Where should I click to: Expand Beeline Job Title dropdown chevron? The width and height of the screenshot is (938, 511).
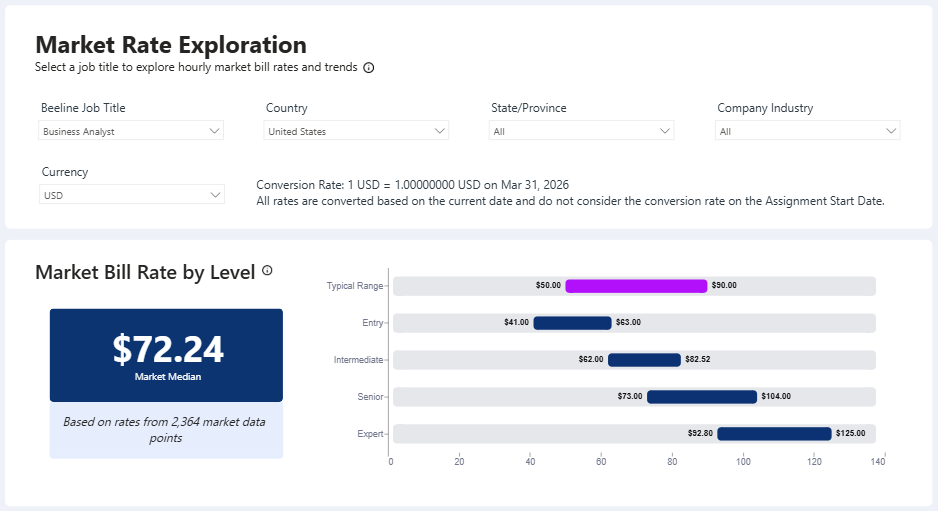pos(215,131)
